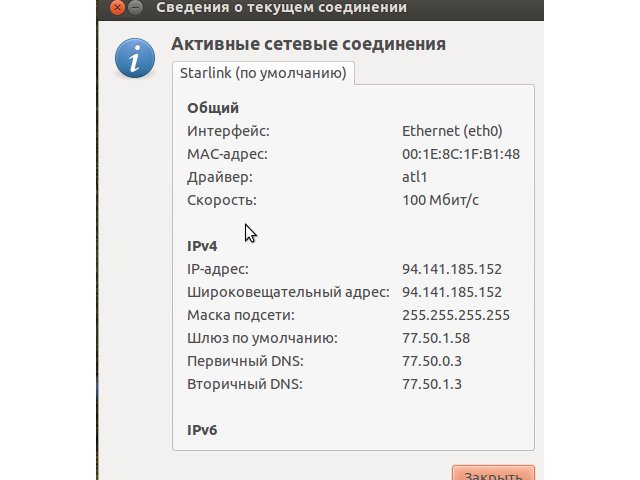Click the primary DNS value 77.50.0.3
This screenshot has height=480, width=640.
tap(432, 361)
